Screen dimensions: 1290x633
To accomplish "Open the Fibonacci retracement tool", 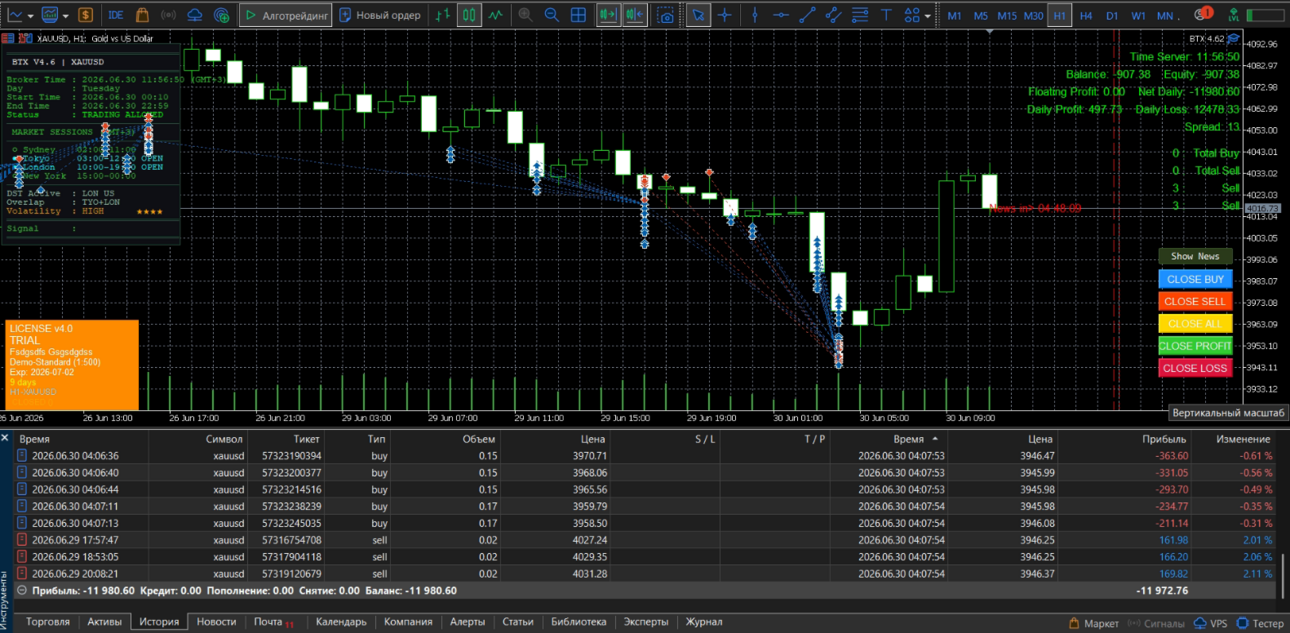I will (x=860, y=15).
